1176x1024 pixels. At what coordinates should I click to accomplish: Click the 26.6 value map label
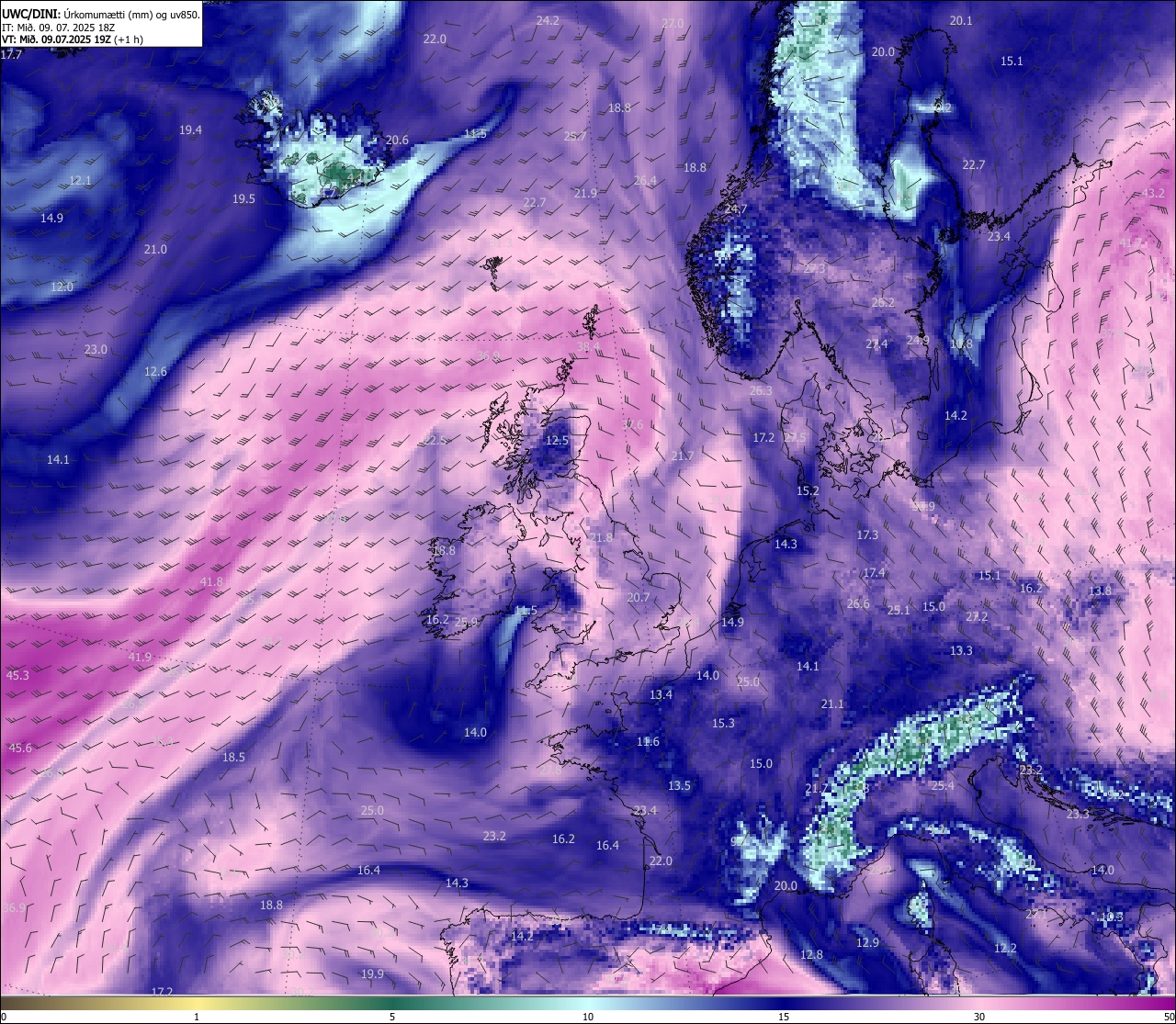click(858, 604)
